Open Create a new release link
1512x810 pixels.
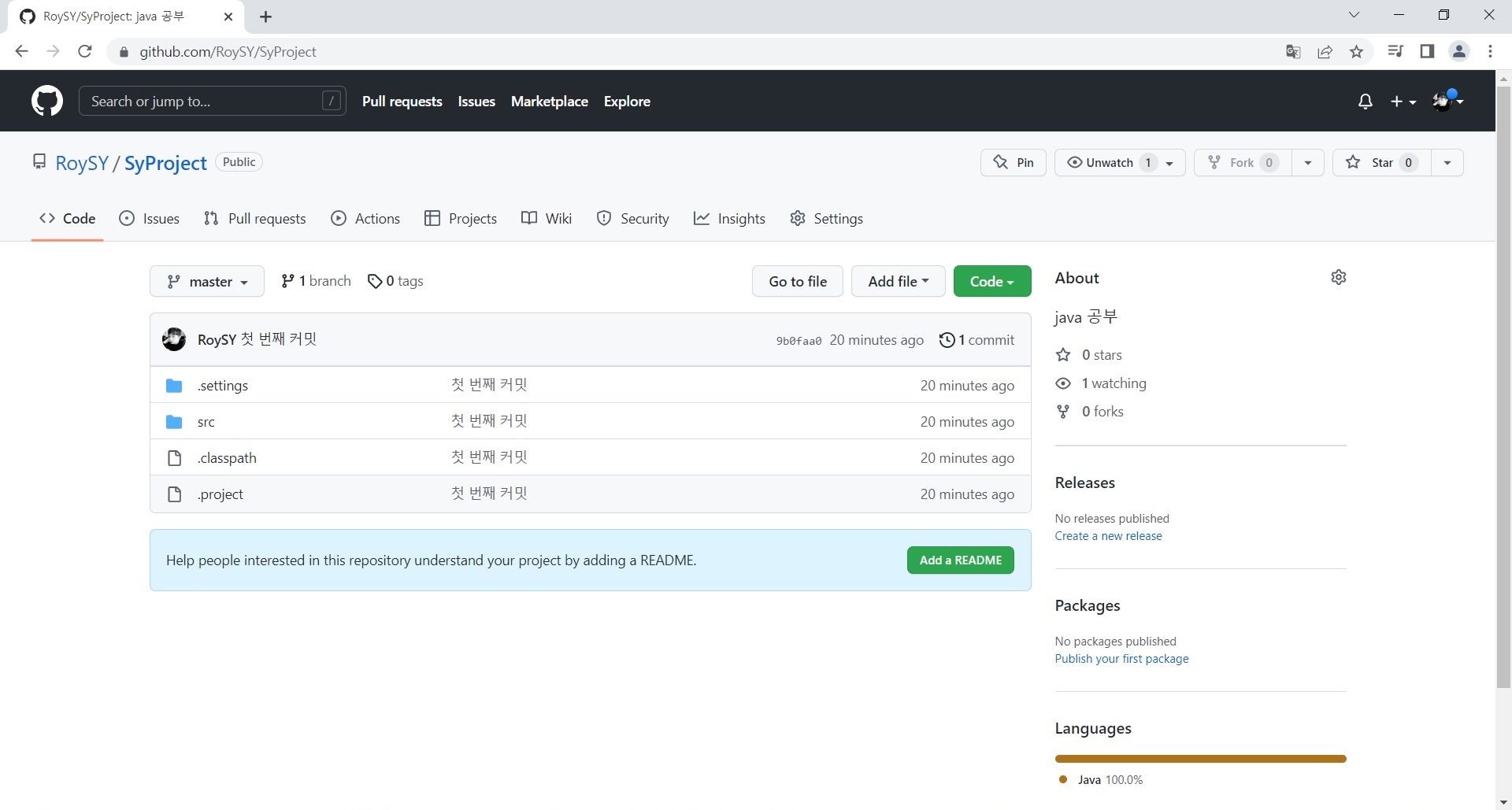tap(1108, 536)
